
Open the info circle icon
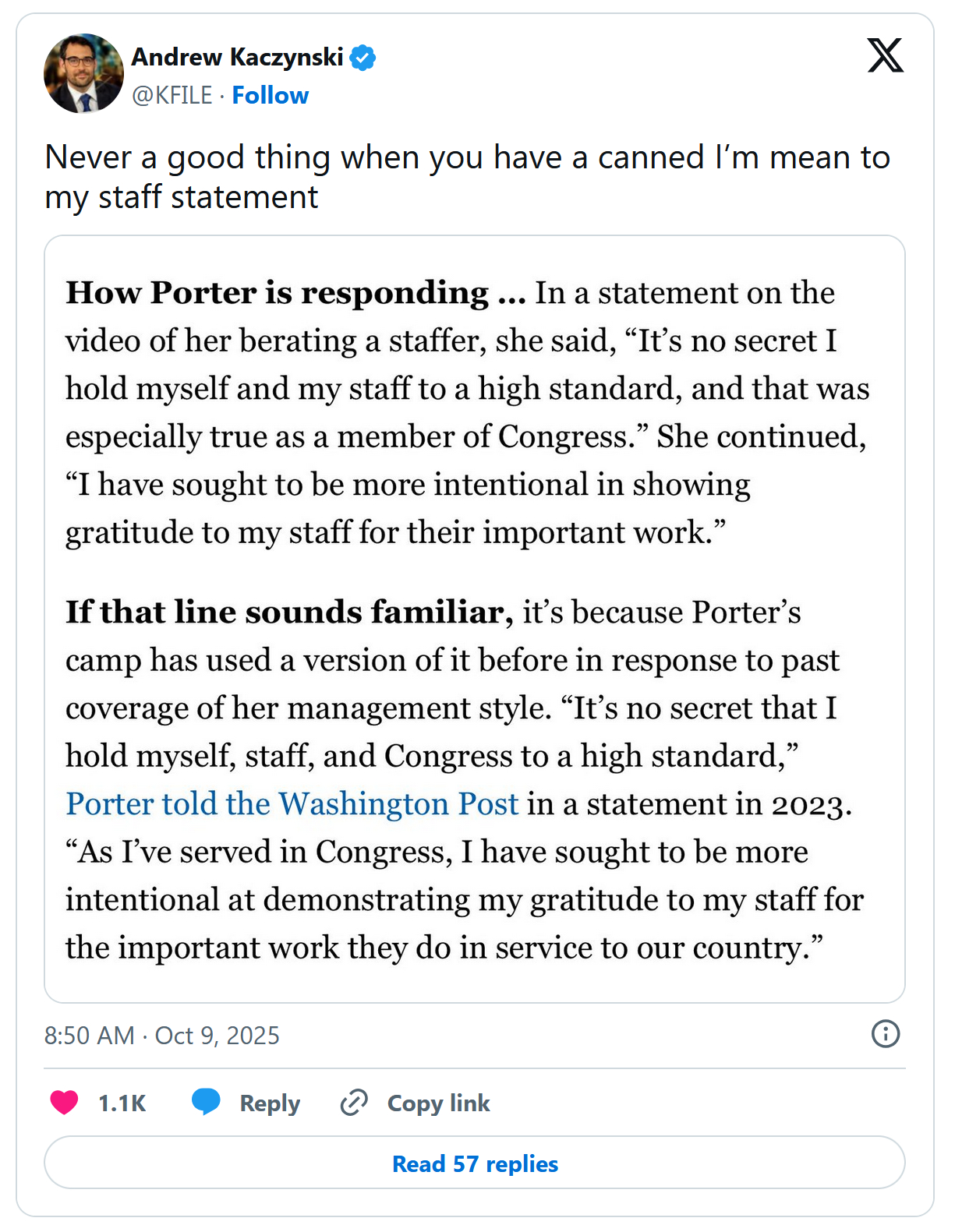tap(885, 1034)
